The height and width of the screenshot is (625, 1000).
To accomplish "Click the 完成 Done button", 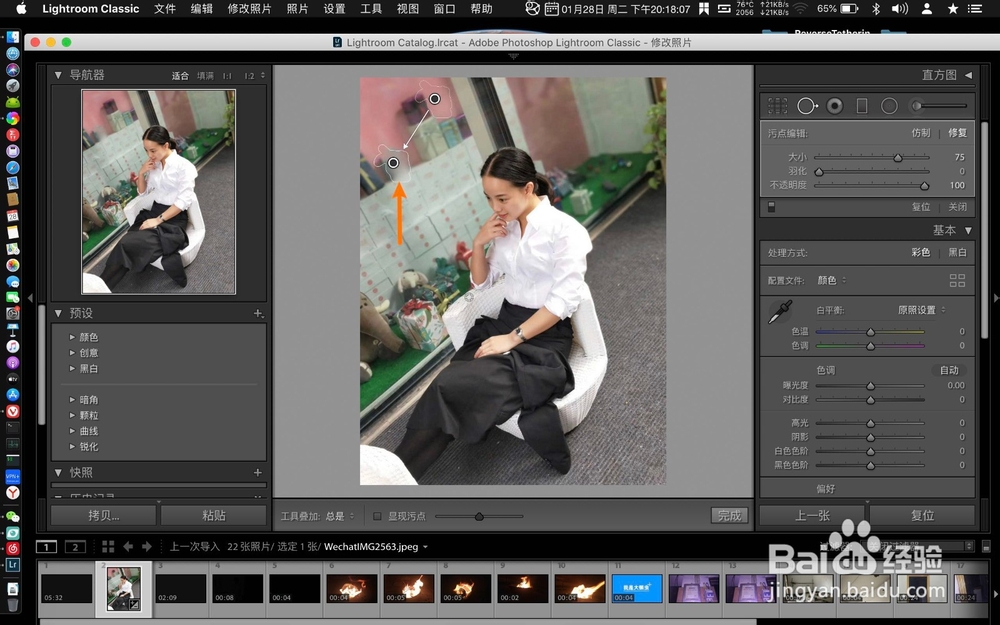I will [x=729, y=515].
